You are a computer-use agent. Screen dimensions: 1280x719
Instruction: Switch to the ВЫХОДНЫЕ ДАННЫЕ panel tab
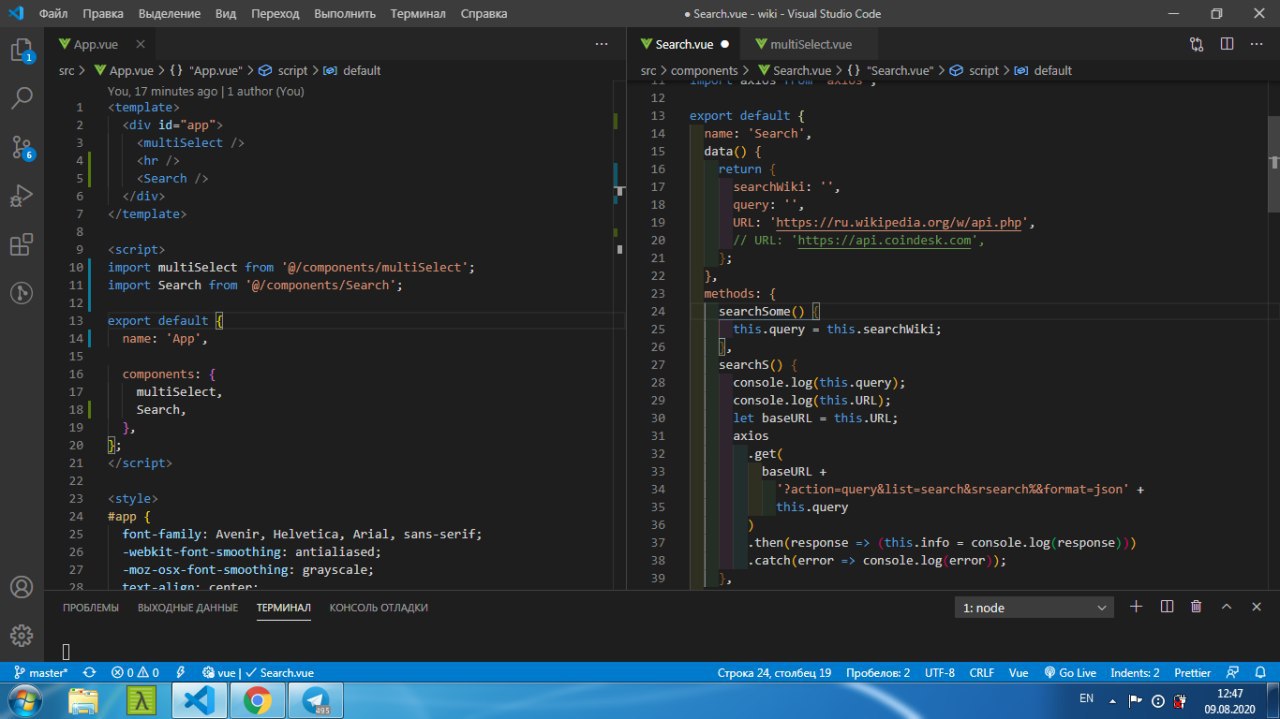pos(187,607)
